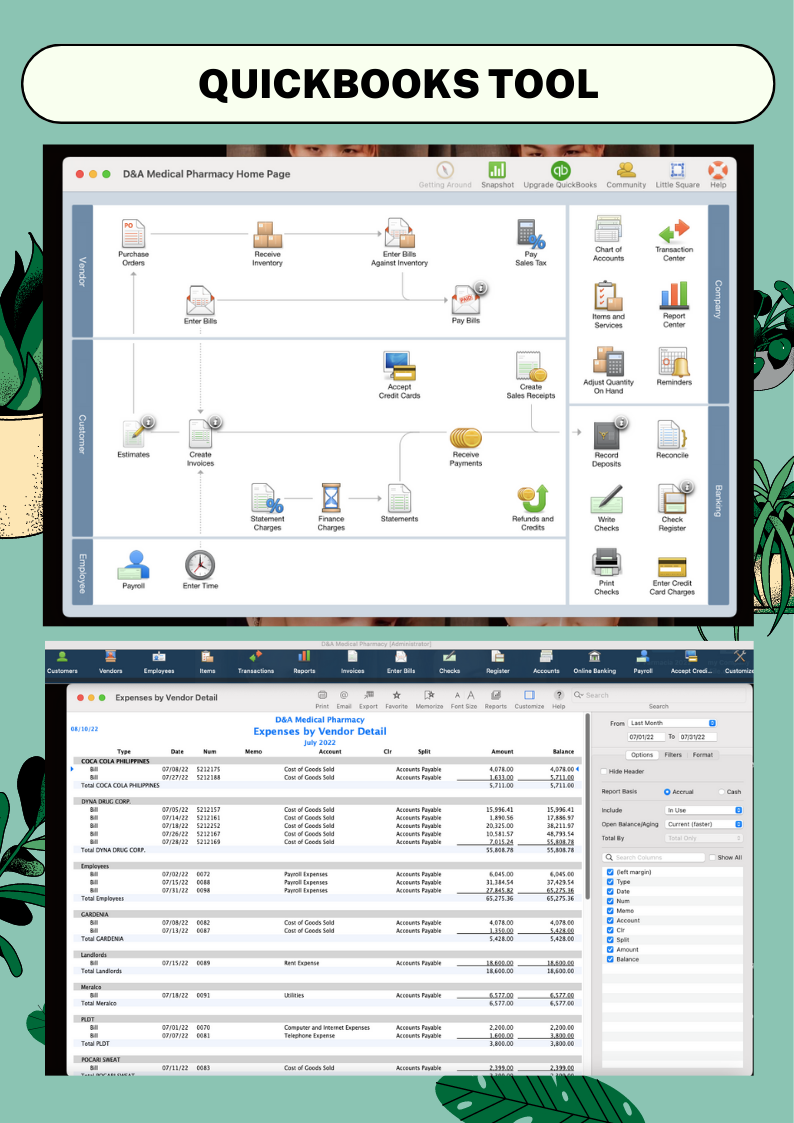Uncheck the Split column checkbox
This screenshot has width=794, height=1123.
point(610,940)
